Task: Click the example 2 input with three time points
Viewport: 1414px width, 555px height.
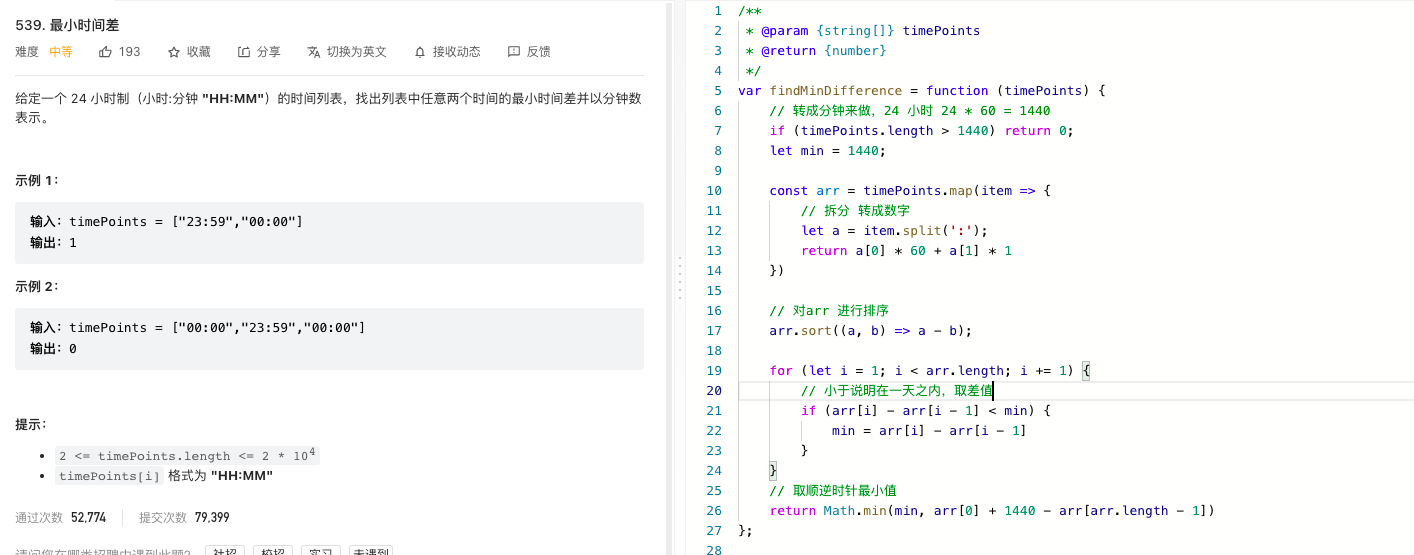Action: [197, 327]
